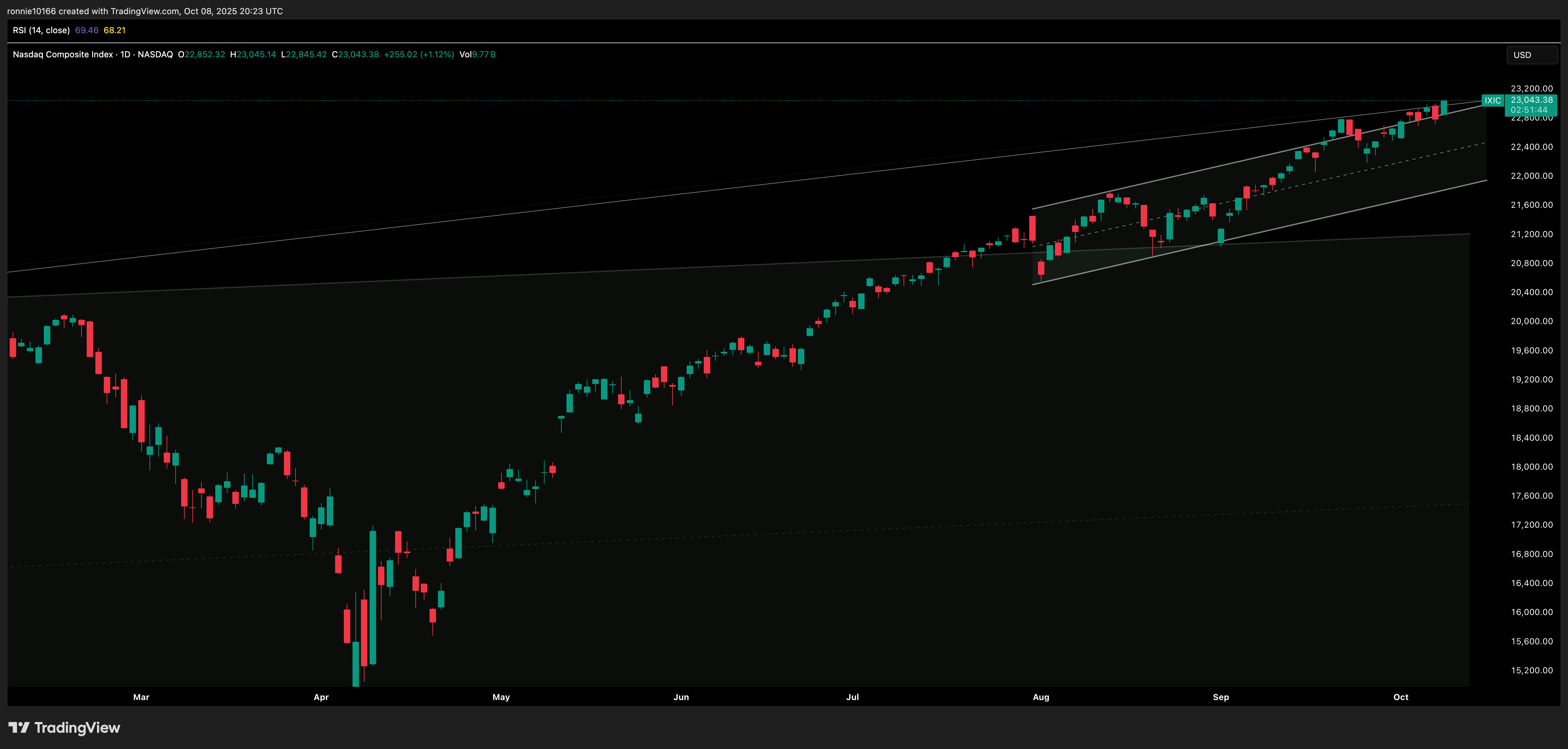Click the TradingView logo icon
Image resolution: width=1568 pixels, height=749 pixels.
tap(18, 727)
